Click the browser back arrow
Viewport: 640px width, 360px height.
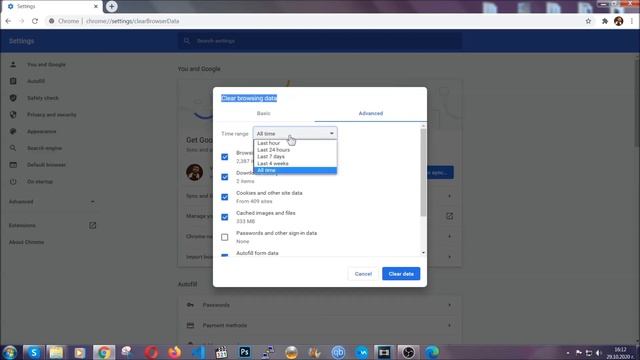pyautogui.click(x=8, y=21)
